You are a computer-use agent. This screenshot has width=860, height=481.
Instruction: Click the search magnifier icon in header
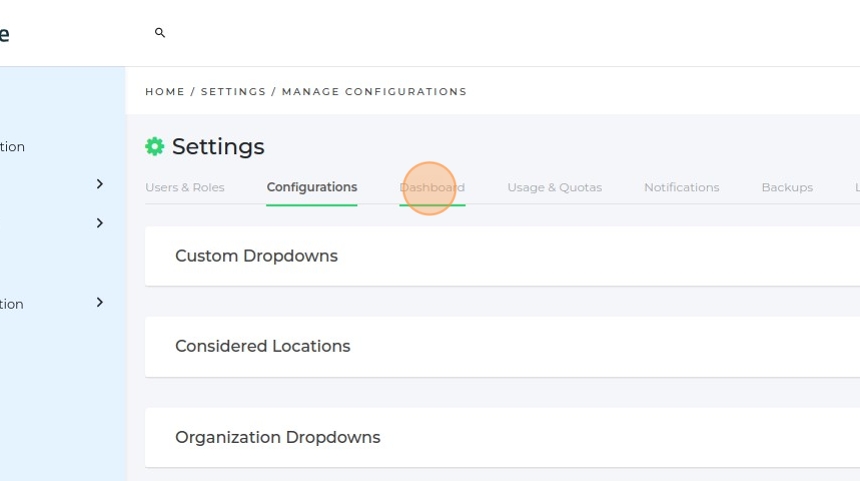click(160, 33)
